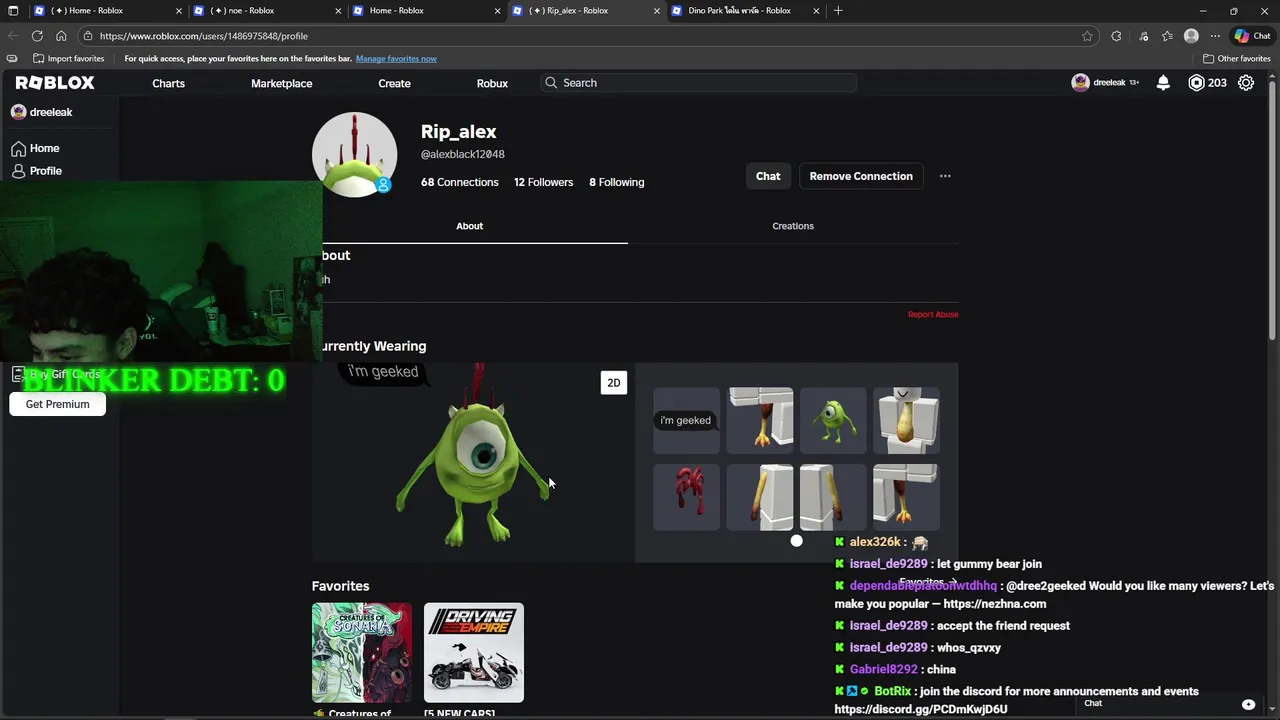Screen dimensions: 1280x720
Task: Open browser settings and more ellipsis
Action: [x=1215, y=36]
